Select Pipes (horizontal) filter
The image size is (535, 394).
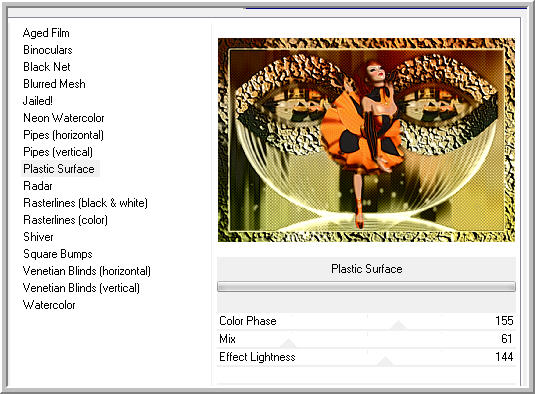coord(63,135)
